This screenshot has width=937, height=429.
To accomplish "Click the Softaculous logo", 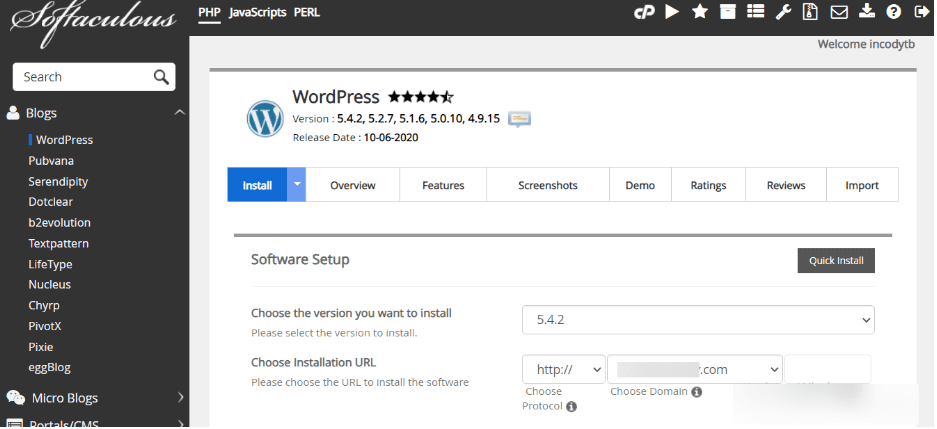I will (93, 23).
